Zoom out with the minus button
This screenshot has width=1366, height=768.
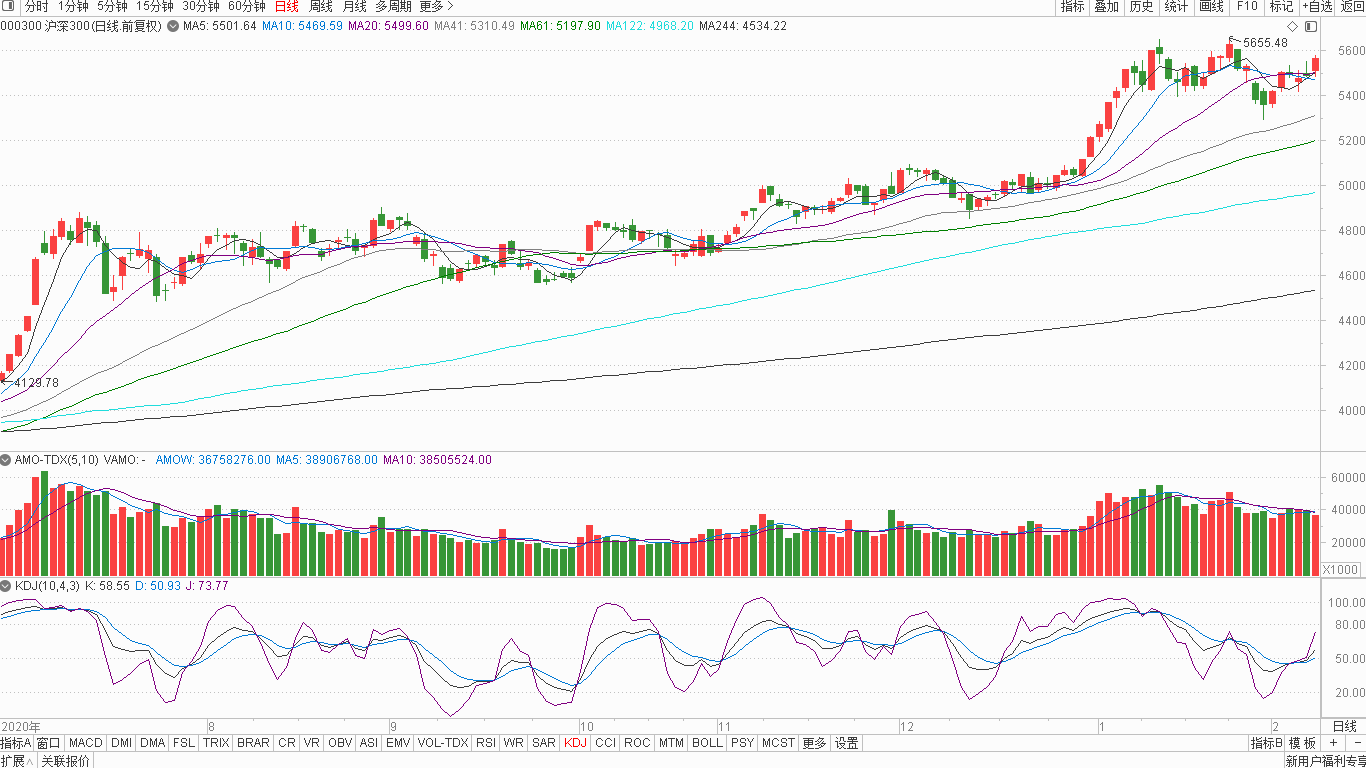(1357, 743)
